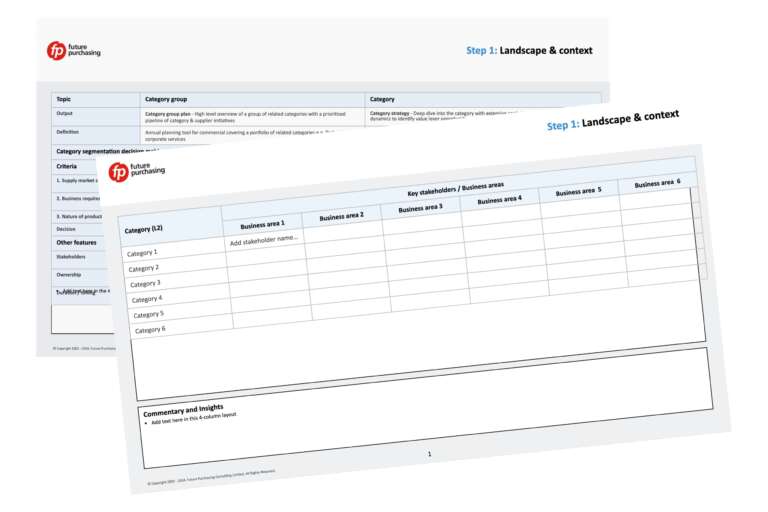Viewport: 768px width, 512px height.
Task: Click the Category 6 row label
Action: (150, 330)
